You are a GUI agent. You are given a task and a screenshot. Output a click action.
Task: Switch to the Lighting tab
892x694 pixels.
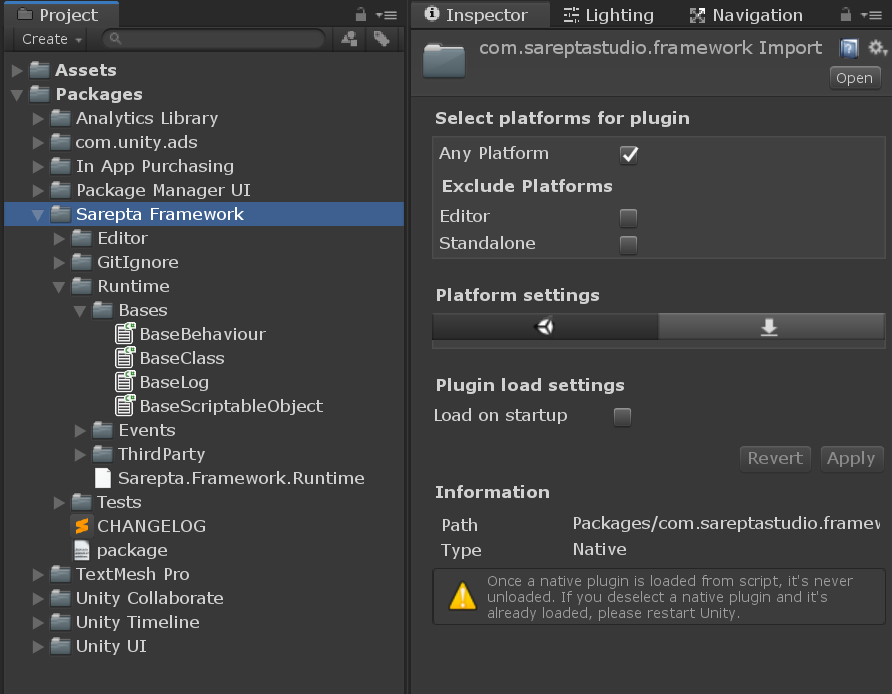pos(608,15)
